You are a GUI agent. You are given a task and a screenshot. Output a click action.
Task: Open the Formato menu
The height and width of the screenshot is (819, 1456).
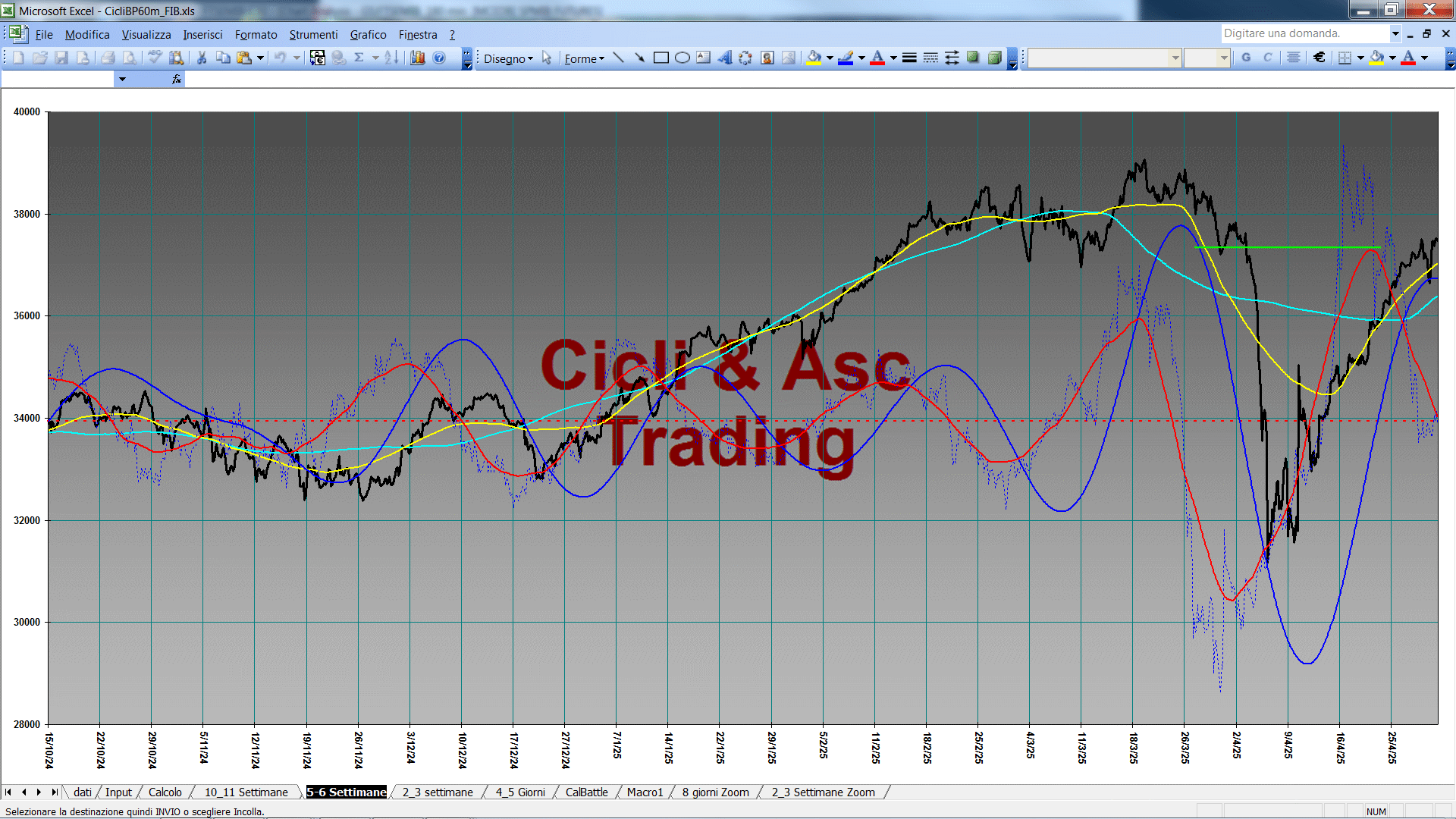coord(256,35)
